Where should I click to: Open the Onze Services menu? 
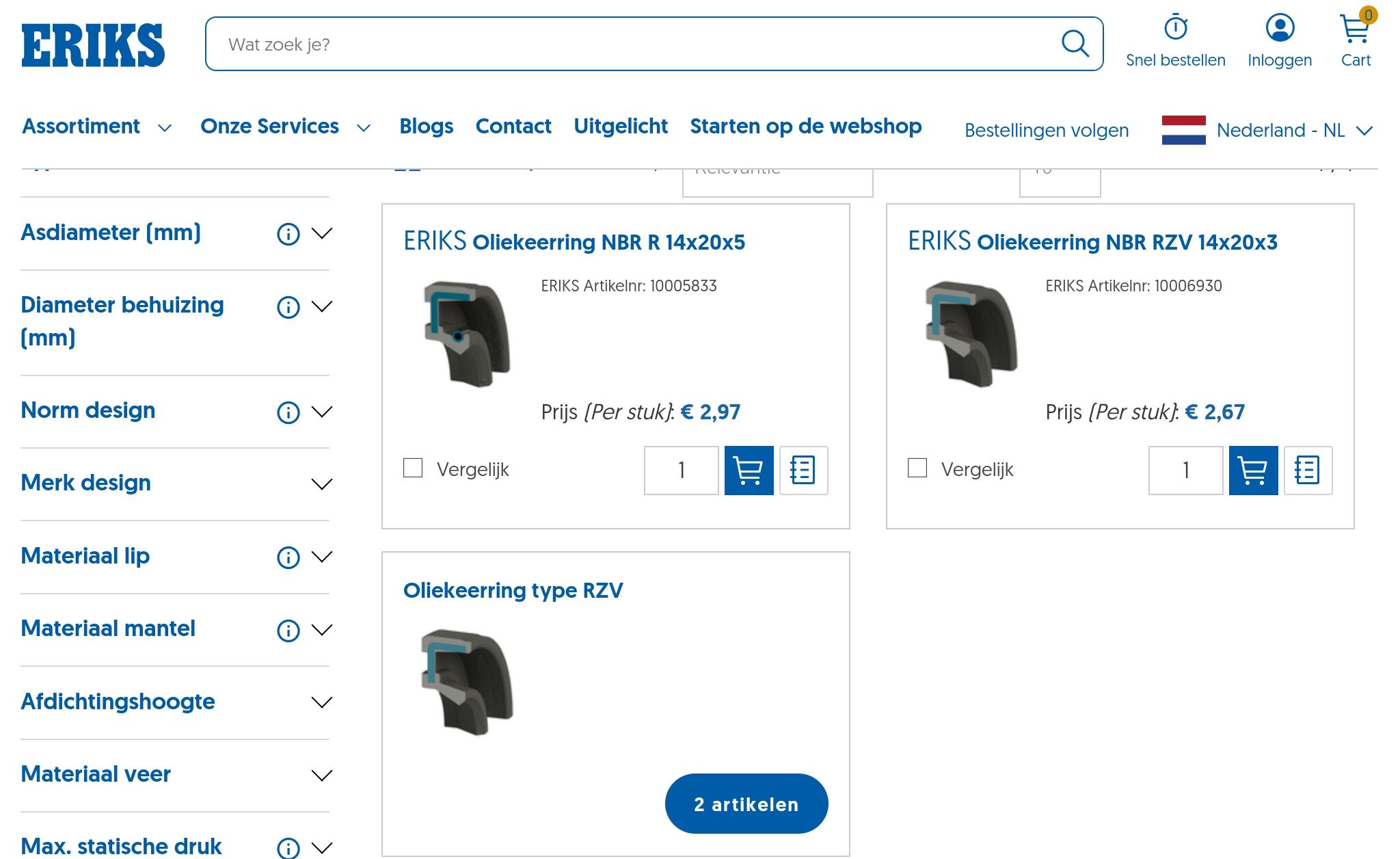click(x=285, y=127)
